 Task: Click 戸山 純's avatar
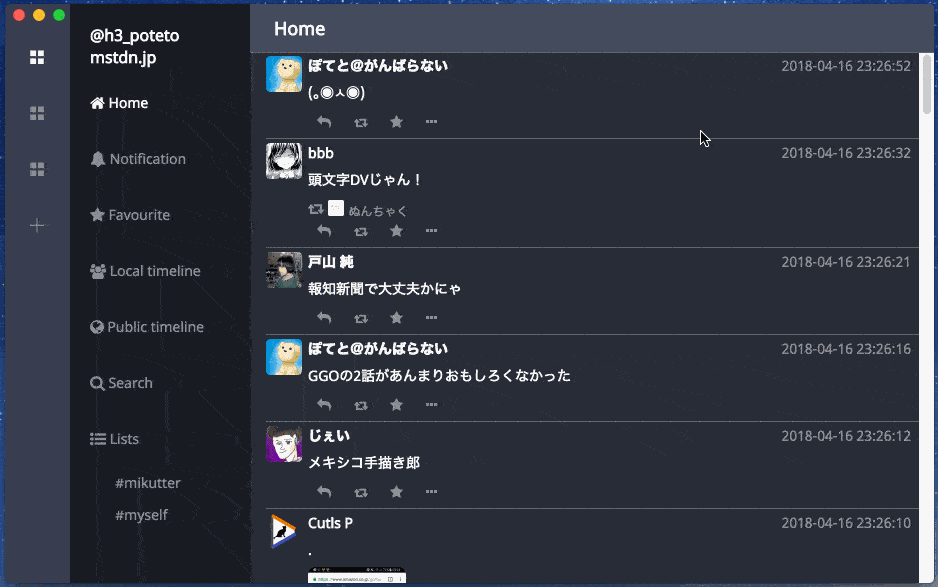pyautogui.click(x=284, y=270)
